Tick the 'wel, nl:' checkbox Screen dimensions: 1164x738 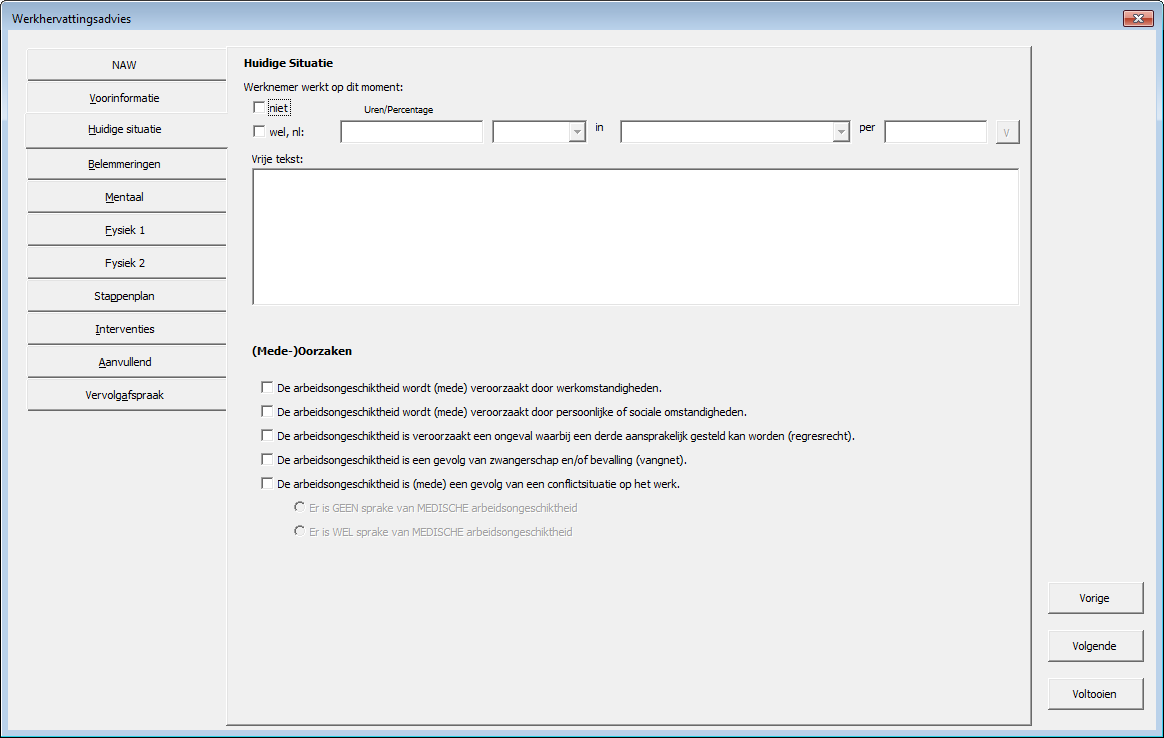[260, 131]
